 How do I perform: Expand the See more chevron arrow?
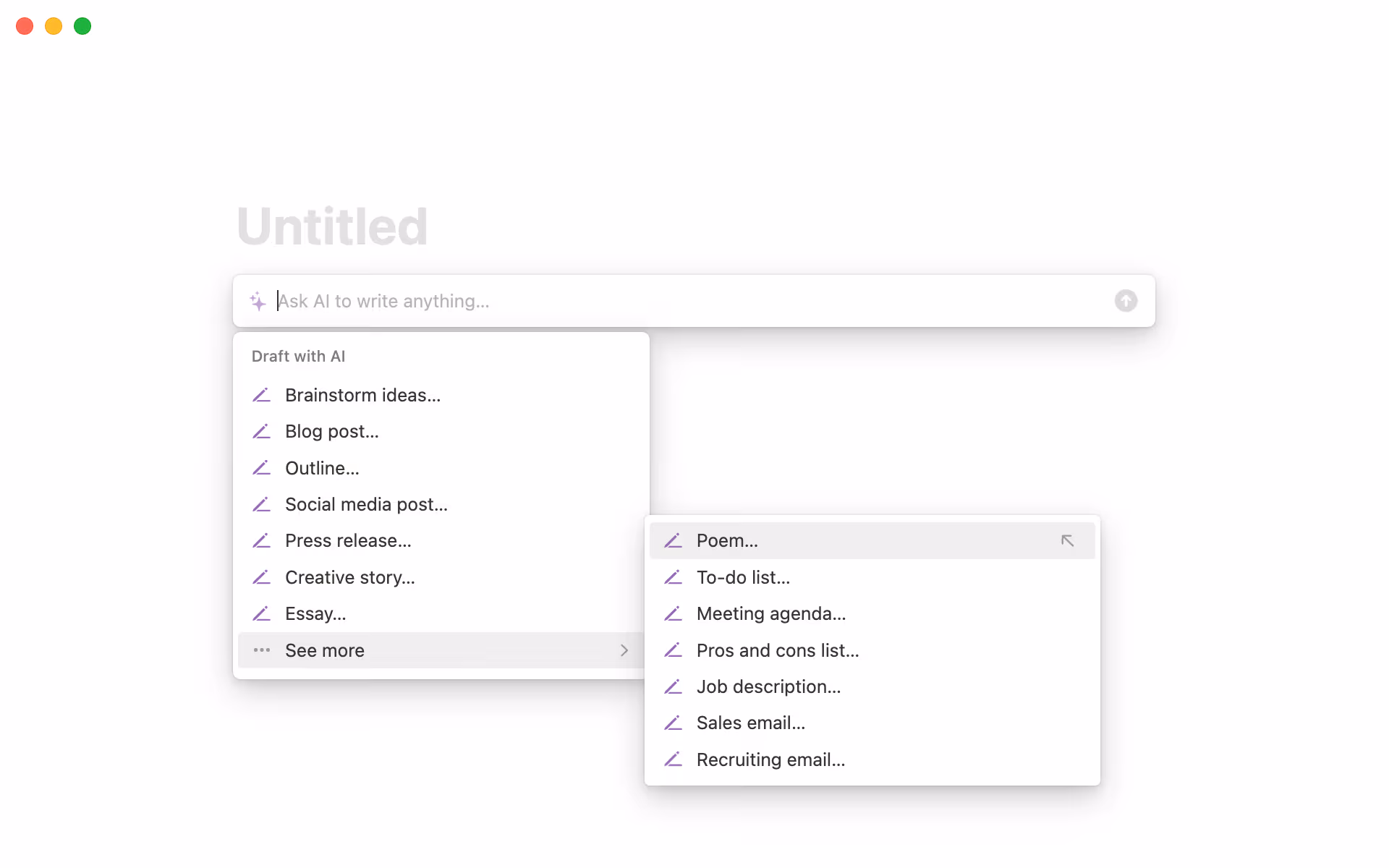624,650
